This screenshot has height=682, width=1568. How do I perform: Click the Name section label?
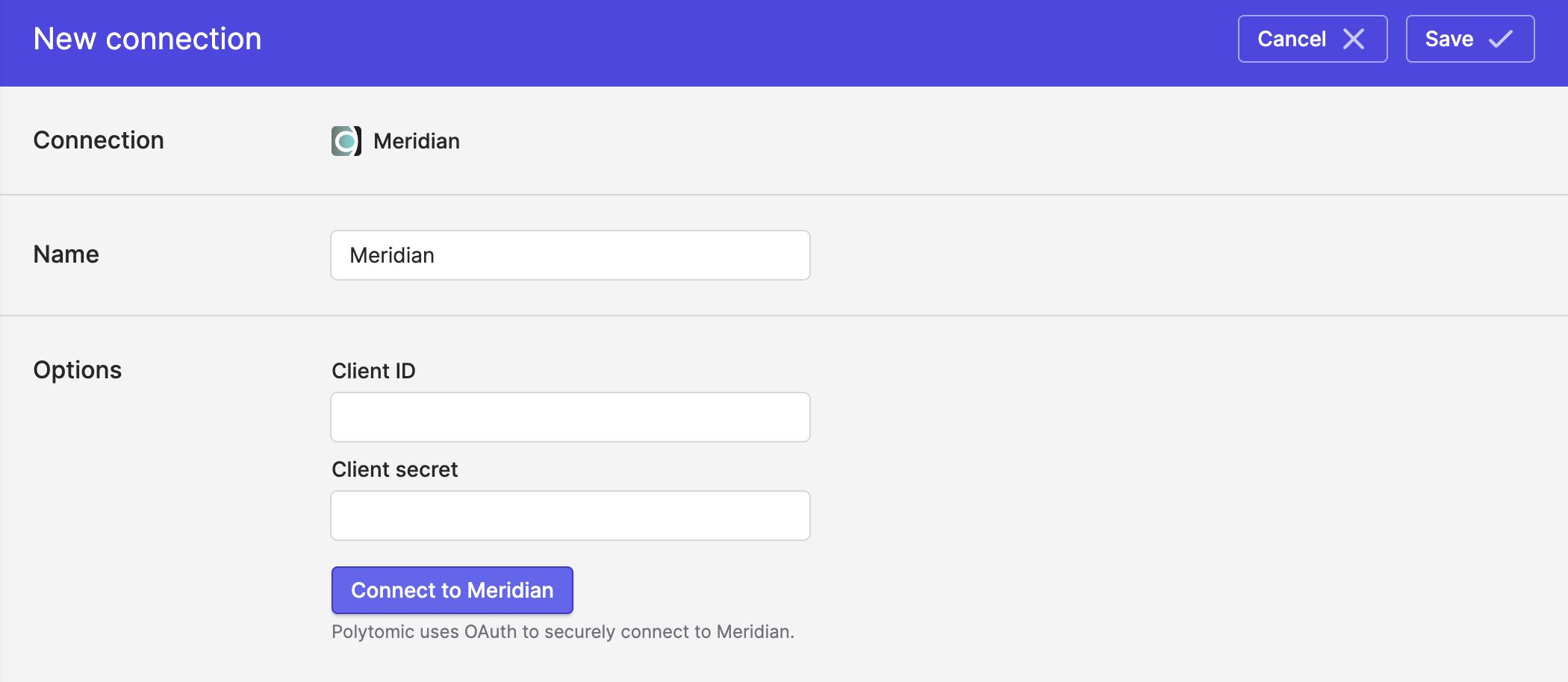[66, 254]
